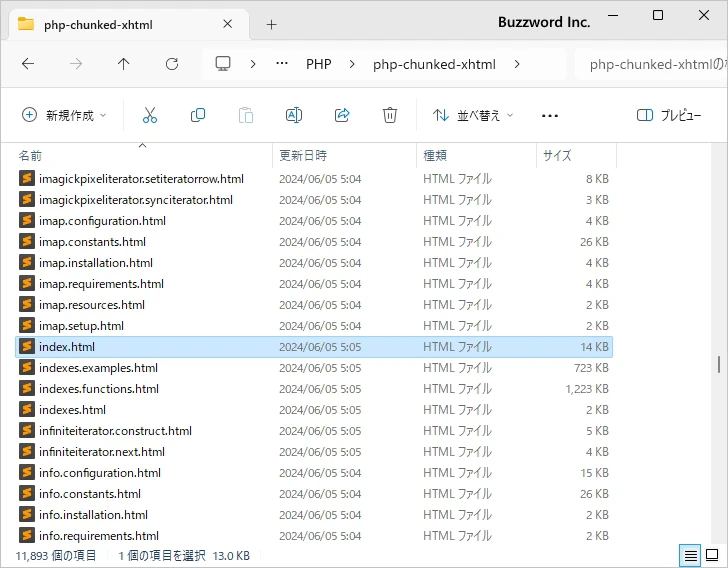Click the file icon beside imap.constants.html
This screenshot has width=728, height=568.
(x=27, y=242)
